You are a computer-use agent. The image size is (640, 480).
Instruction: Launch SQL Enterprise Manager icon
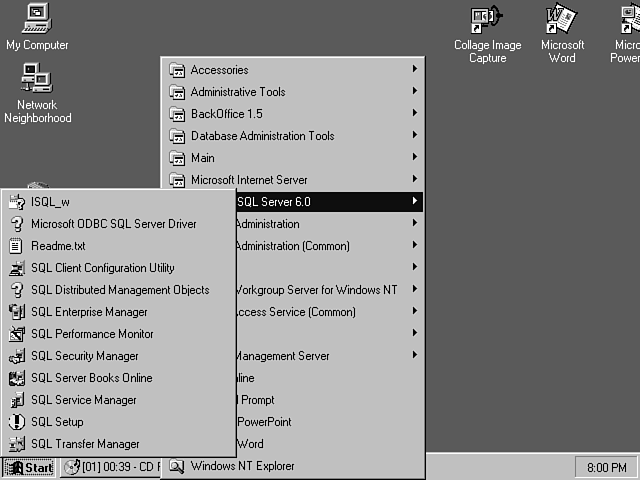16,312
